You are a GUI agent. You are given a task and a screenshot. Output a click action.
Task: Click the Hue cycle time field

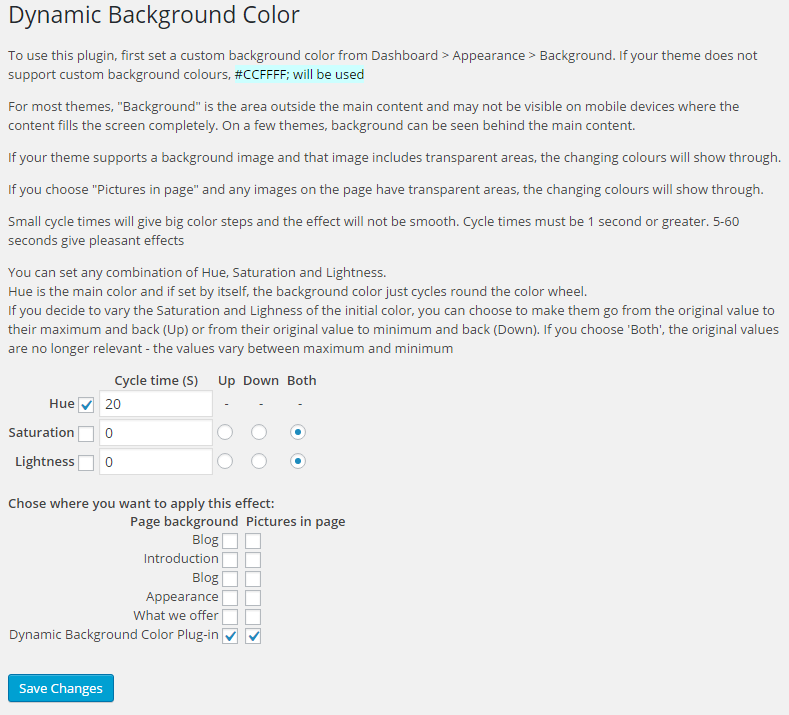pos(156,404)
